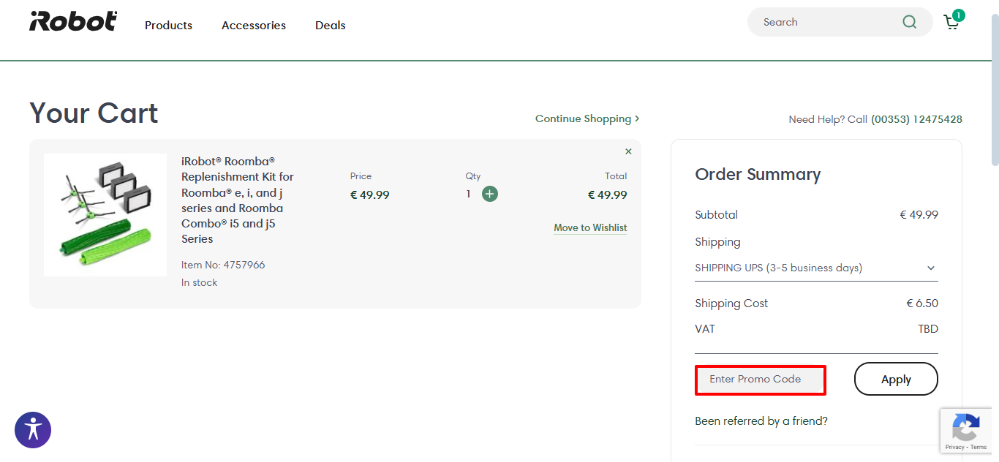Click Been referred by a friend

click(x=761, y=421)
